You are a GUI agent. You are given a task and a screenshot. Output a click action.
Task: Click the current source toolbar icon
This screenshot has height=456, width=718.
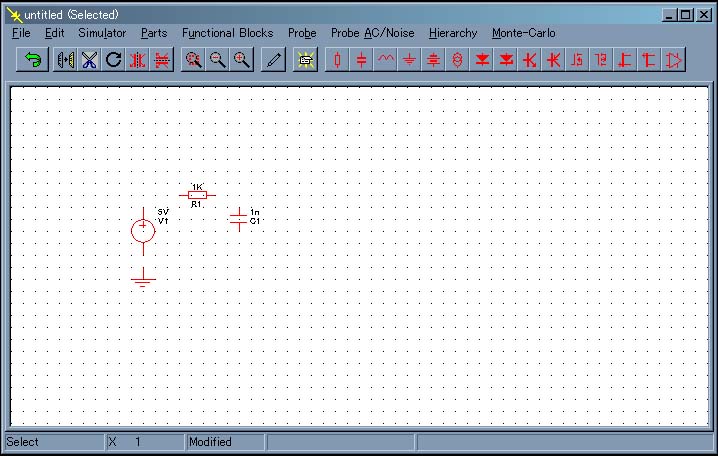click(x=457, y=60)
